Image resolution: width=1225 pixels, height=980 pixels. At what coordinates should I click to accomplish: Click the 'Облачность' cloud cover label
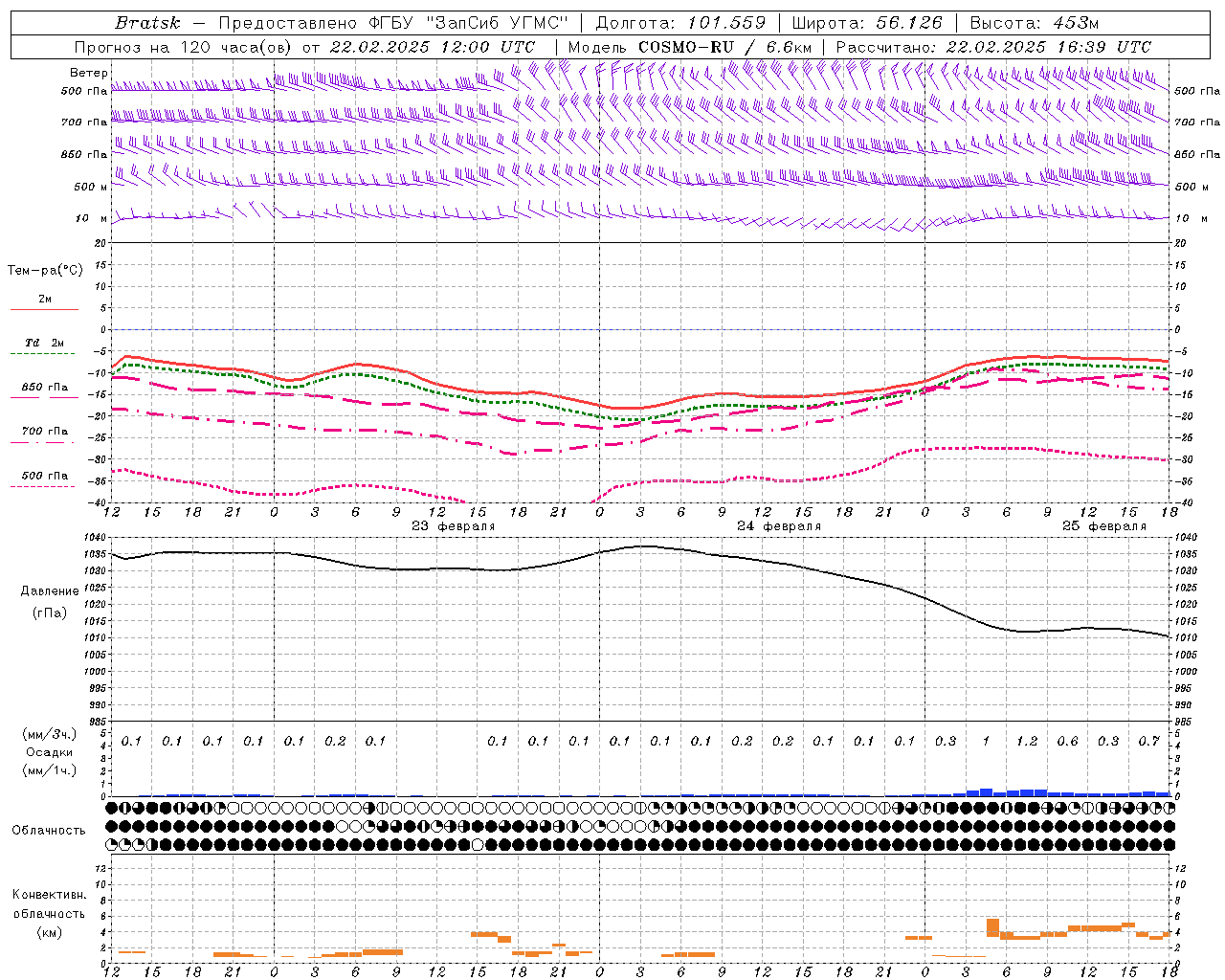click(49, 831)
